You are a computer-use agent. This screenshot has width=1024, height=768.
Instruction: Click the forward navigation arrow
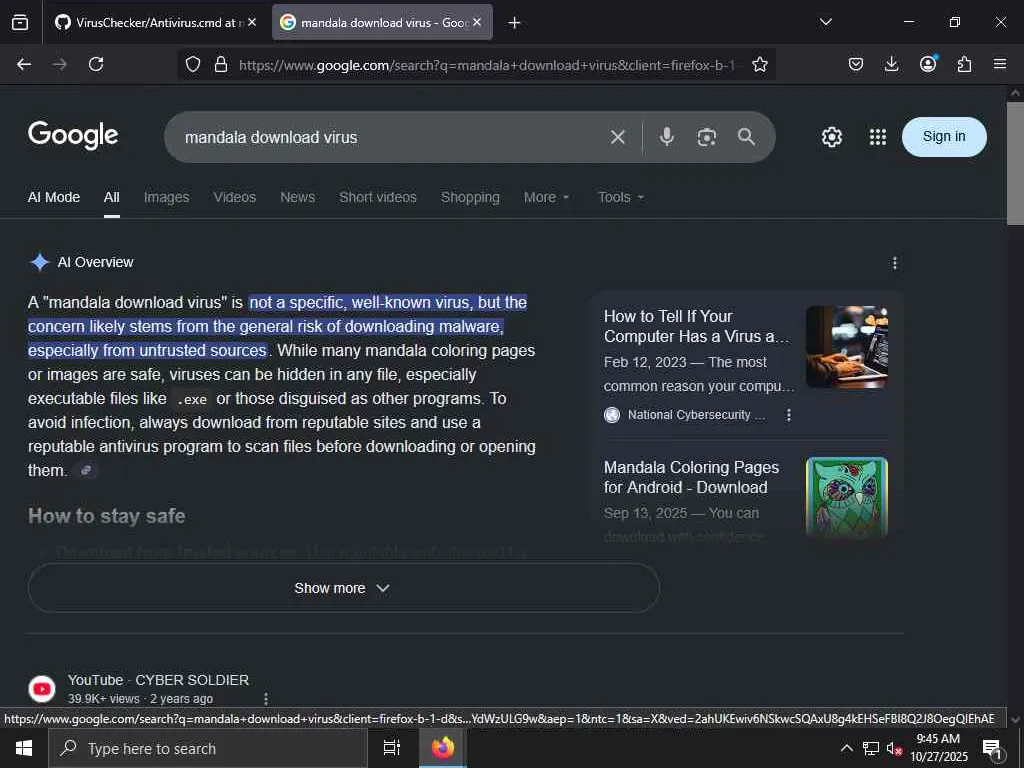tap(59, 64)
